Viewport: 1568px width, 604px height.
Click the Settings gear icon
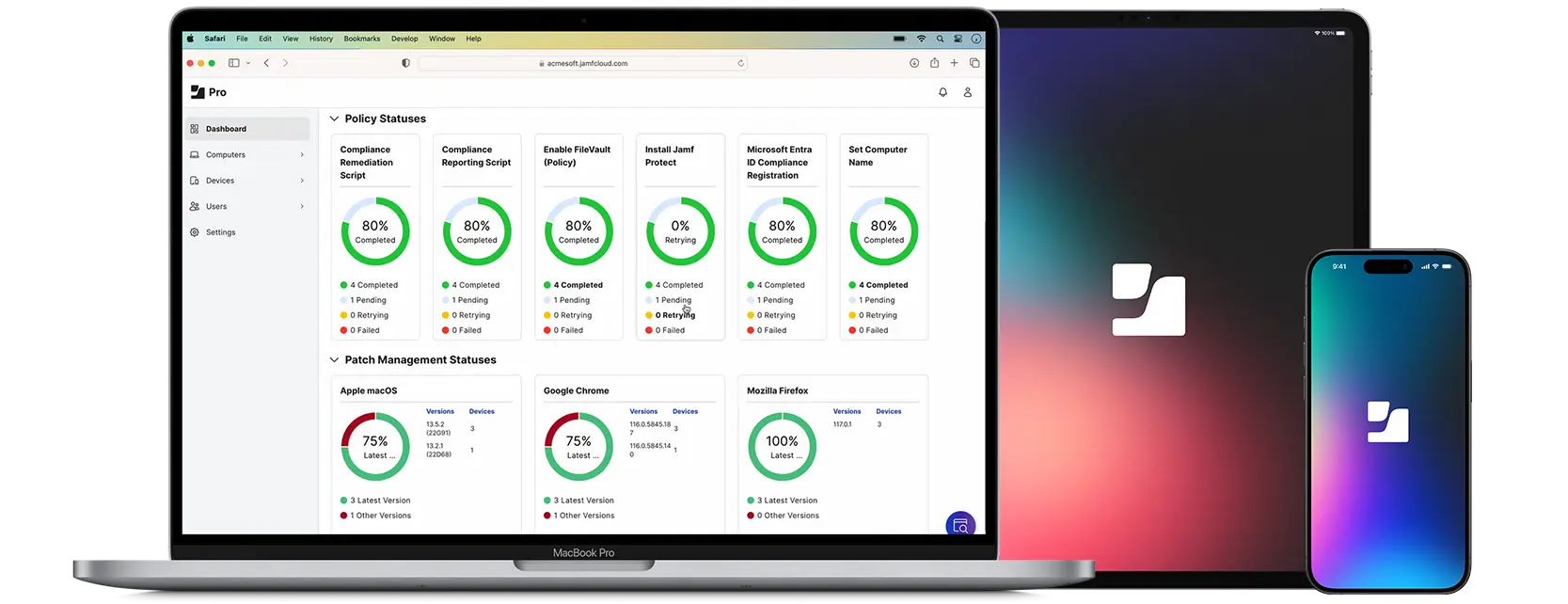[195, 232]
